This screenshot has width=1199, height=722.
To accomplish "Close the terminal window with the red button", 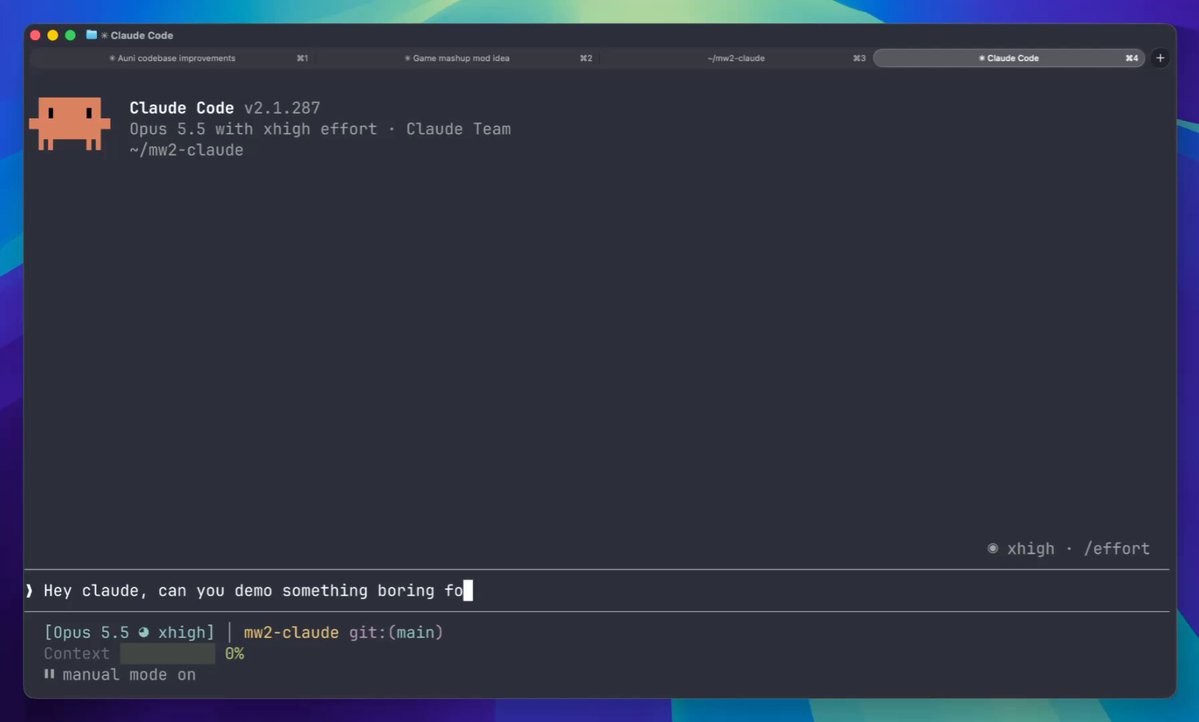I will click(35, 35).
